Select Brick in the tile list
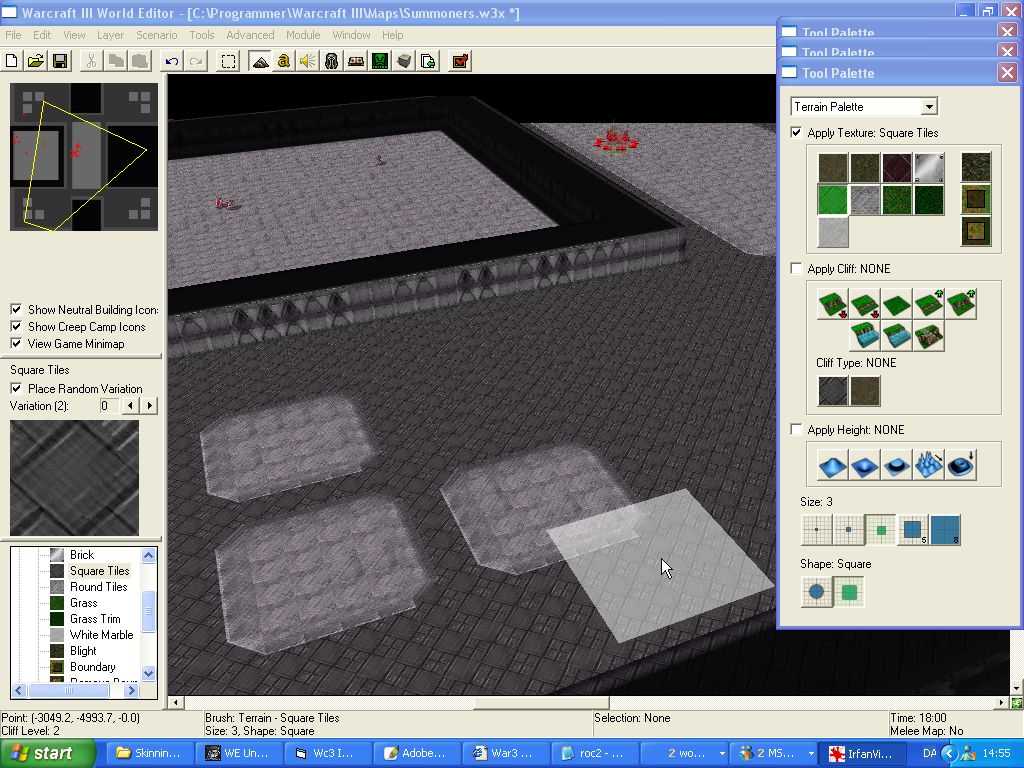This screenshot has width=1024, height=768. coord(82,554)
